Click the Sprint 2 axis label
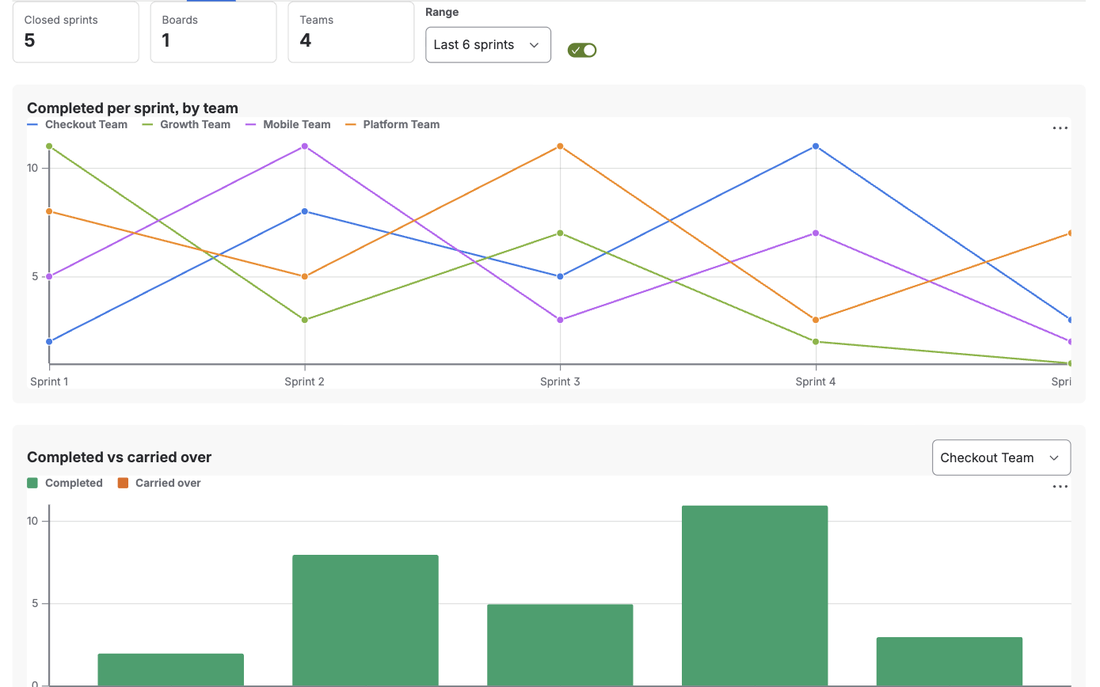 [x=304, y=382]
